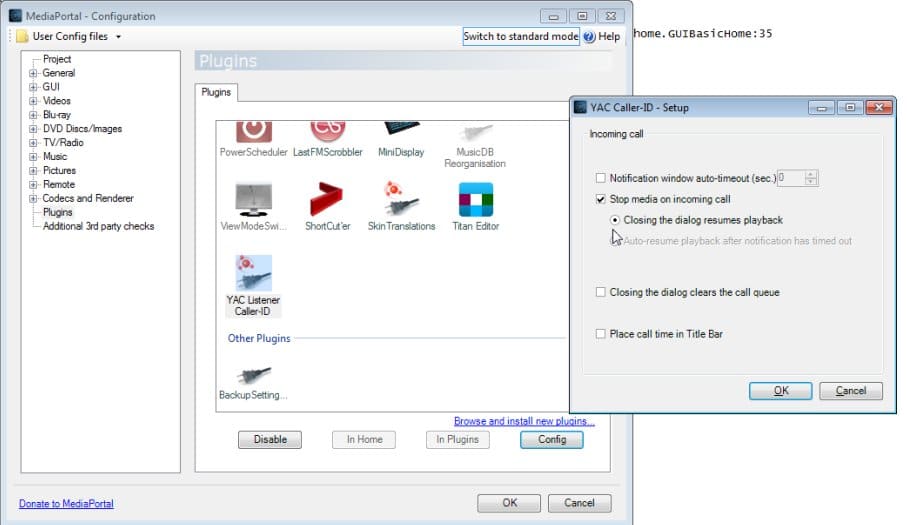Expand the Pictures tree node
907x525 pixels.
(33, 171)
